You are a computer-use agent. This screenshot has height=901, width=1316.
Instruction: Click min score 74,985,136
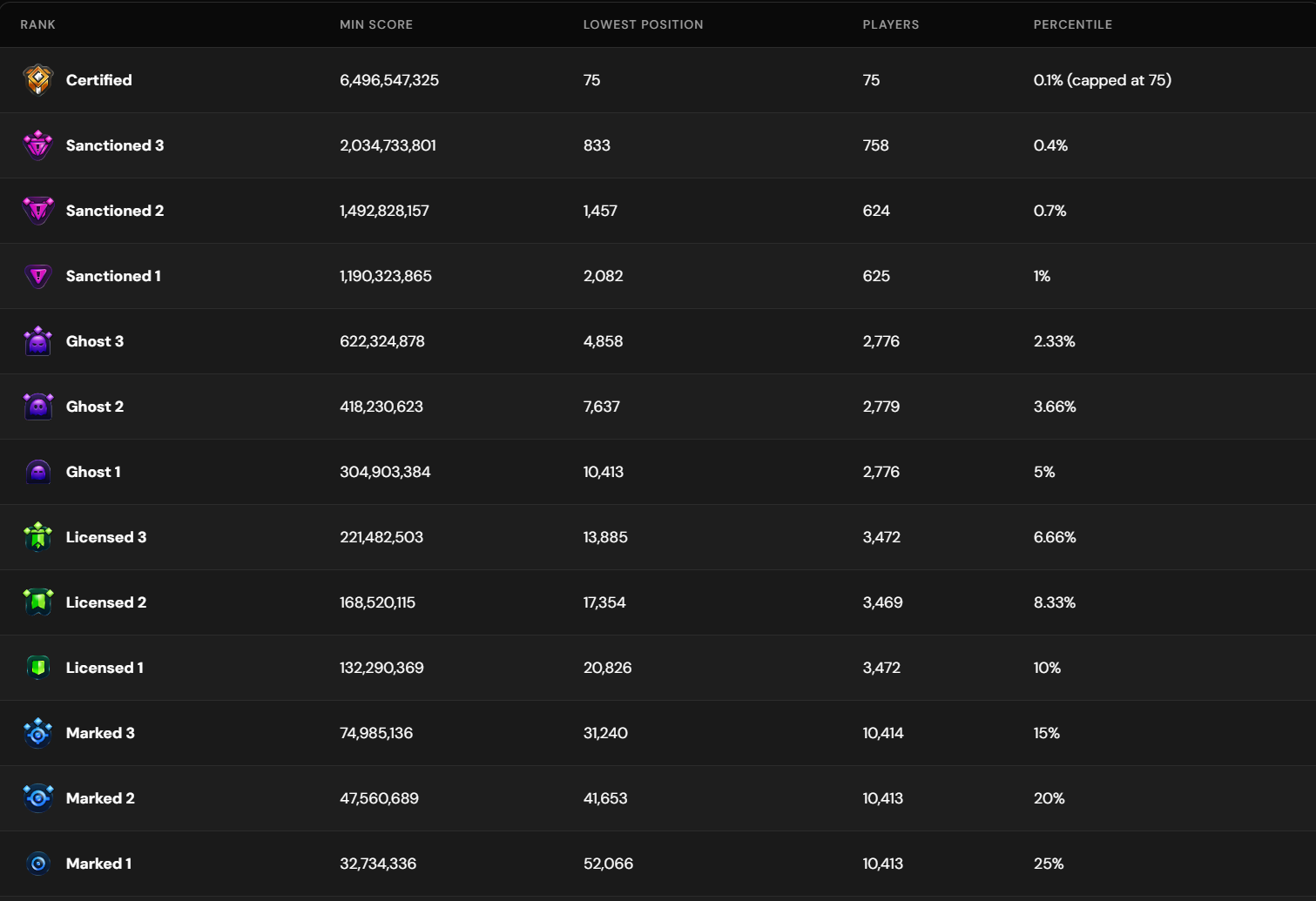[x=376, y=733]
